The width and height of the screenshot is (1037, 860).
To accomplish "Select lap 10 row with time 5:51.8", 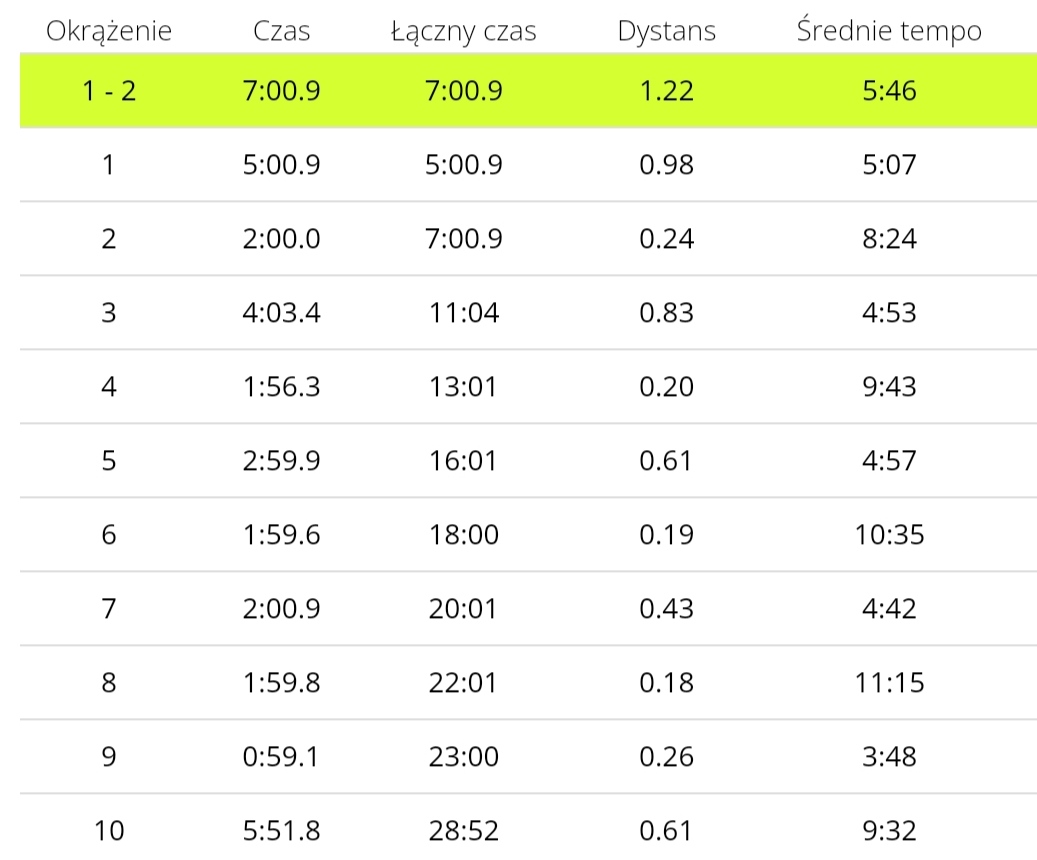I will coord(528,828).
